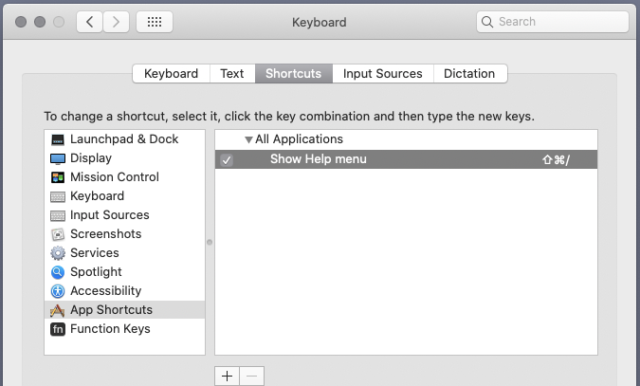640x386 pixels.
Task: Click the Launchpad & Dock icon
Action: tap(58, 140)
